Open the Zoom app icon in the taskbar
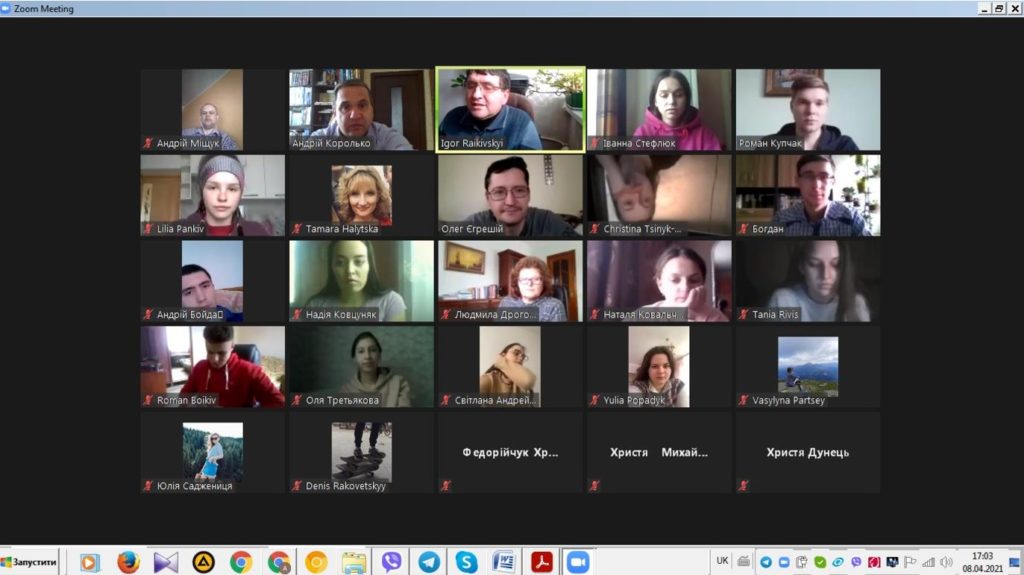 pyautogui.click(x=577, y=562)
